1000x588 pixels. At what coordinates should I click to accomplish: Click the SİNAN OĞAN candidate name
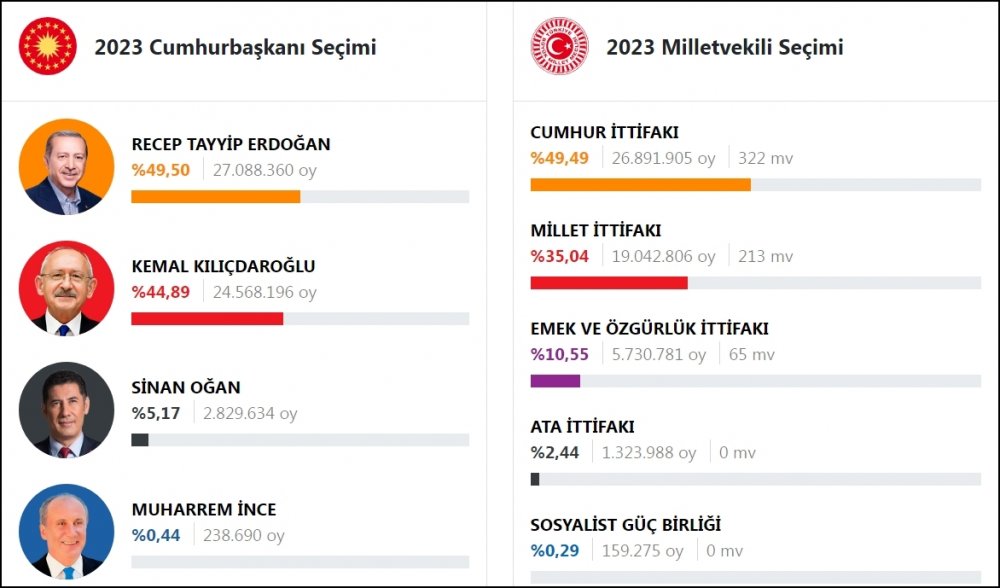point(186,387)
